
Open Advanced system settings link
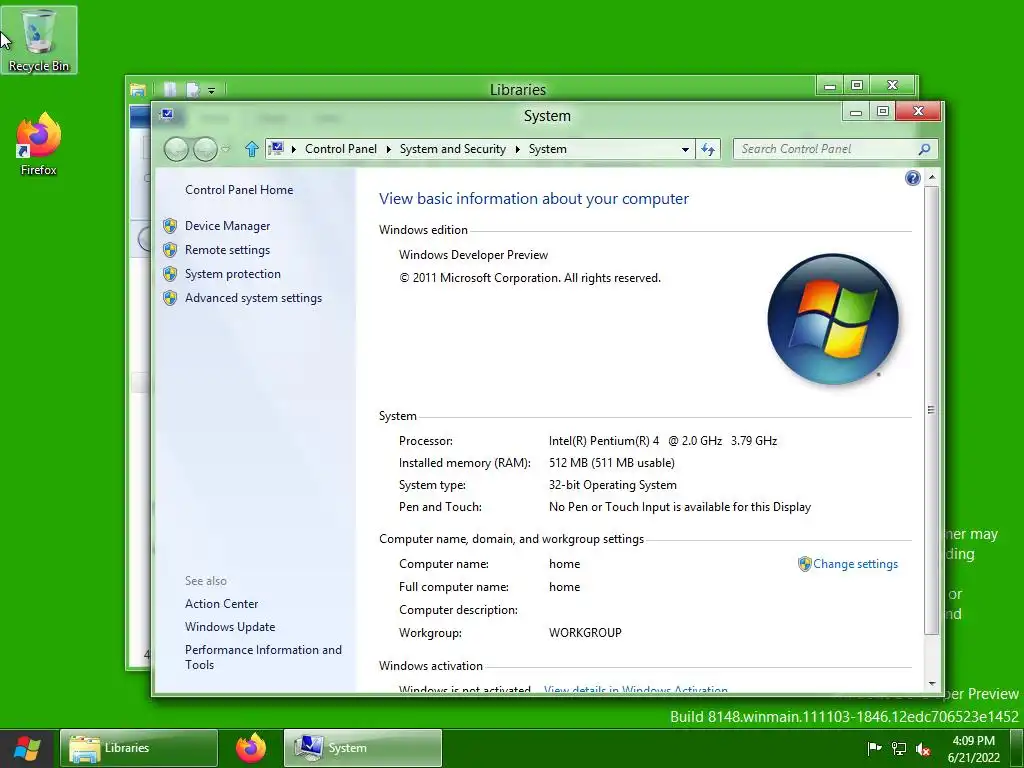coord(253,298)
